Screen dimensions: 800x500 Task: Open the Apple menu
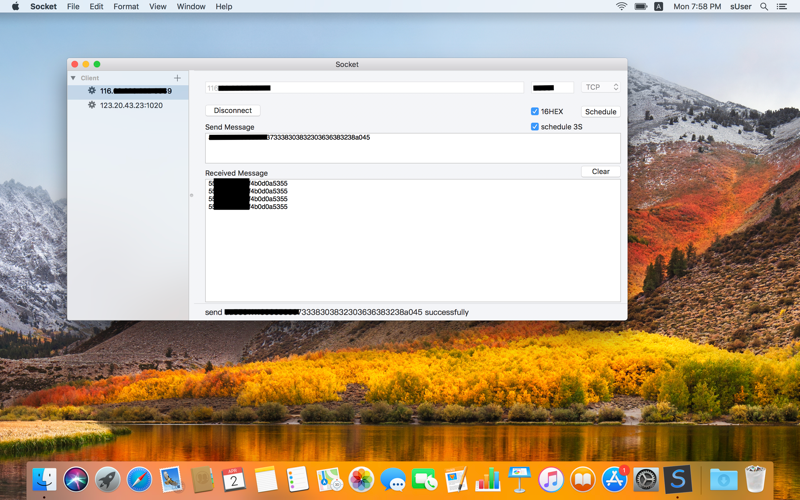pos(15,7)
